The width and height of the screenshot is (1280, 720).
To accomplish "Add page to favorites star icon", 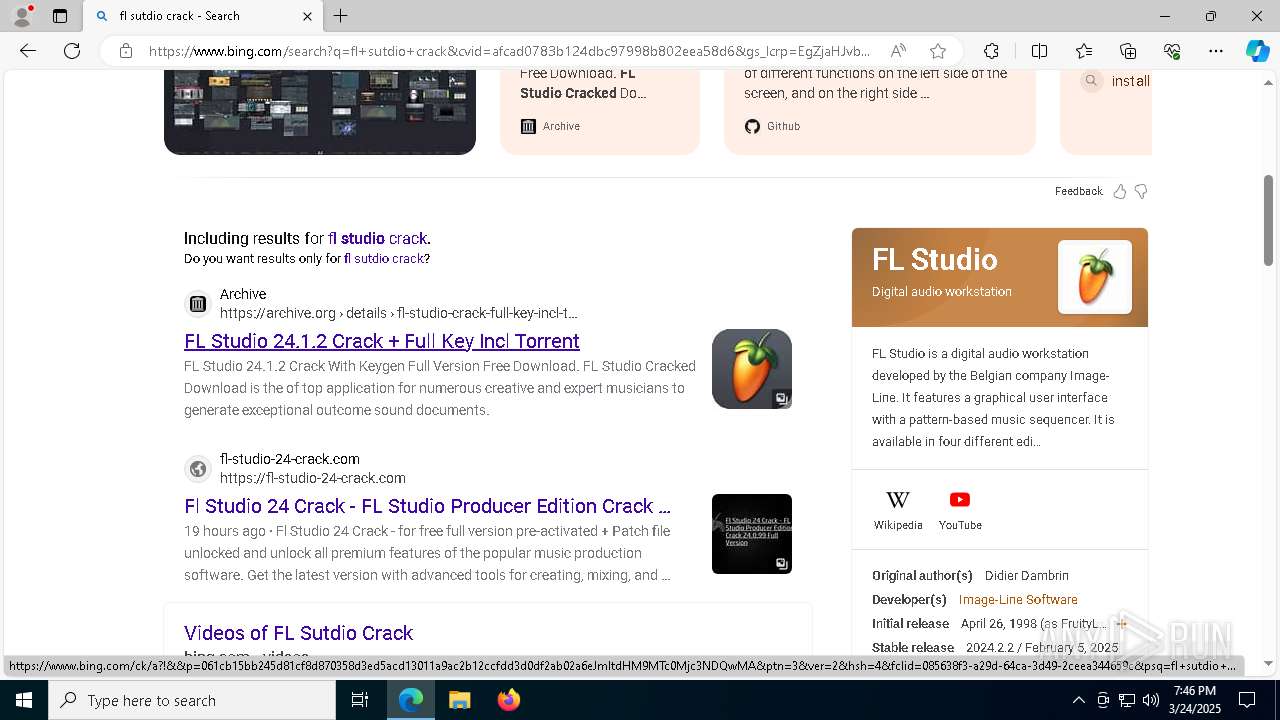I will coord(938,51).
